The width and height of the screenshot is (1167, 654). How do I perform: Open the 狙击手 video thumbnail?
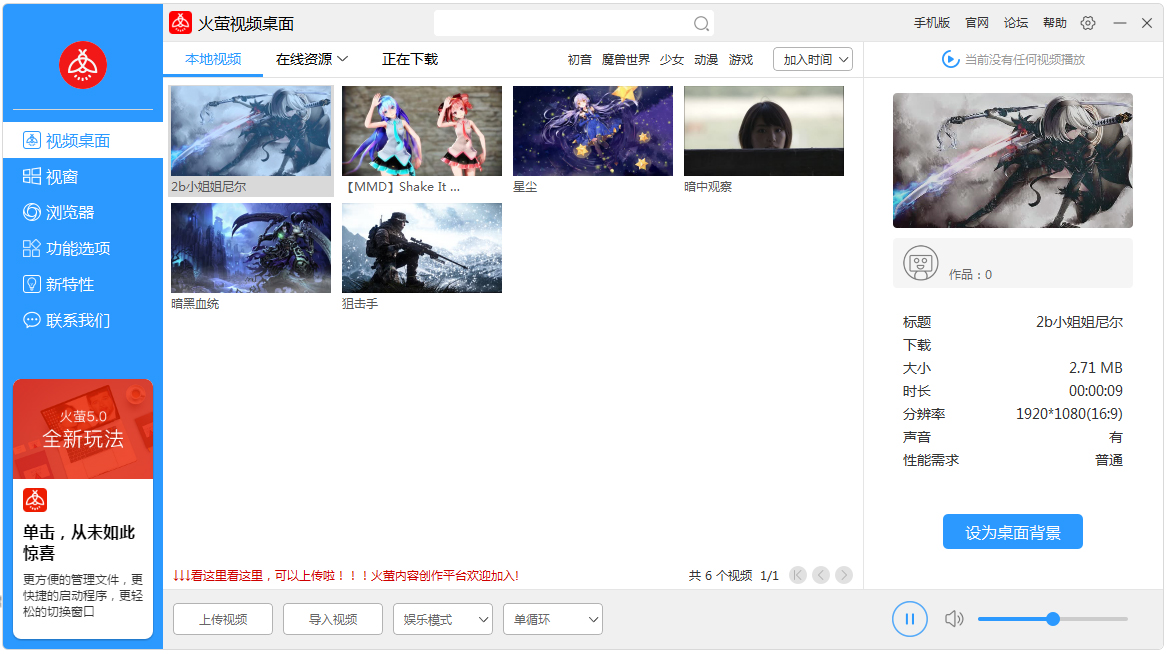pyautogui.click(x=421, y=248)
